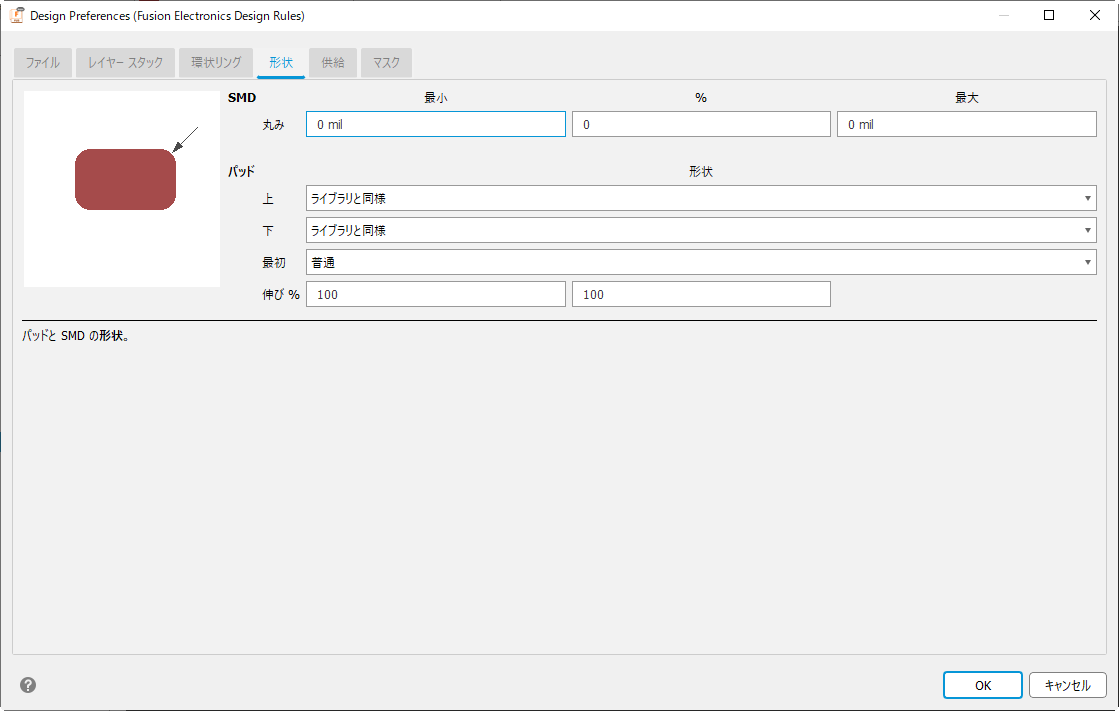Screen dimensions: 1119x711
Task: Click the 最初 row label
Action: (273, 263)
